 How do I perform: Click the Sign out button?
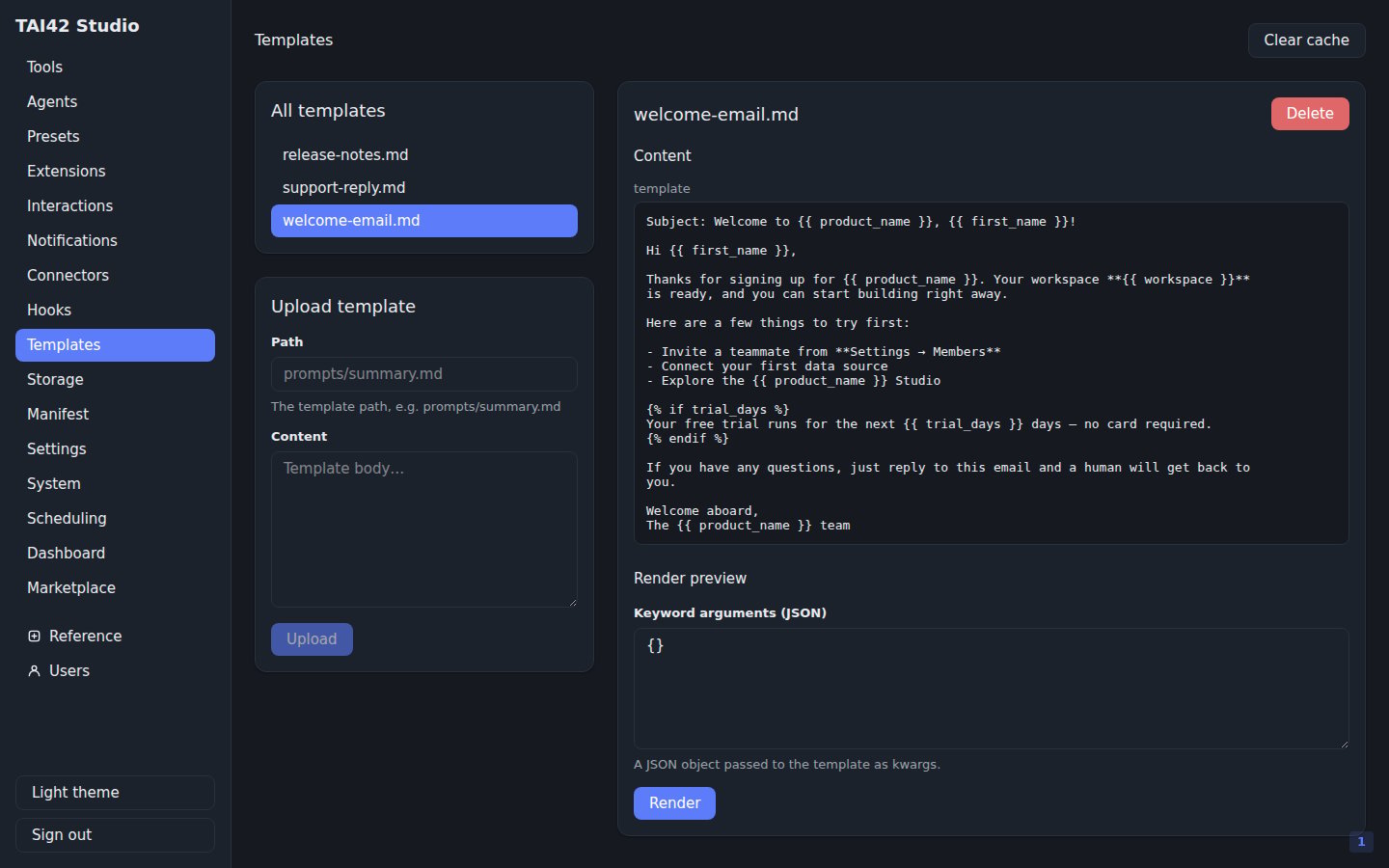click(x=115, y=835)
